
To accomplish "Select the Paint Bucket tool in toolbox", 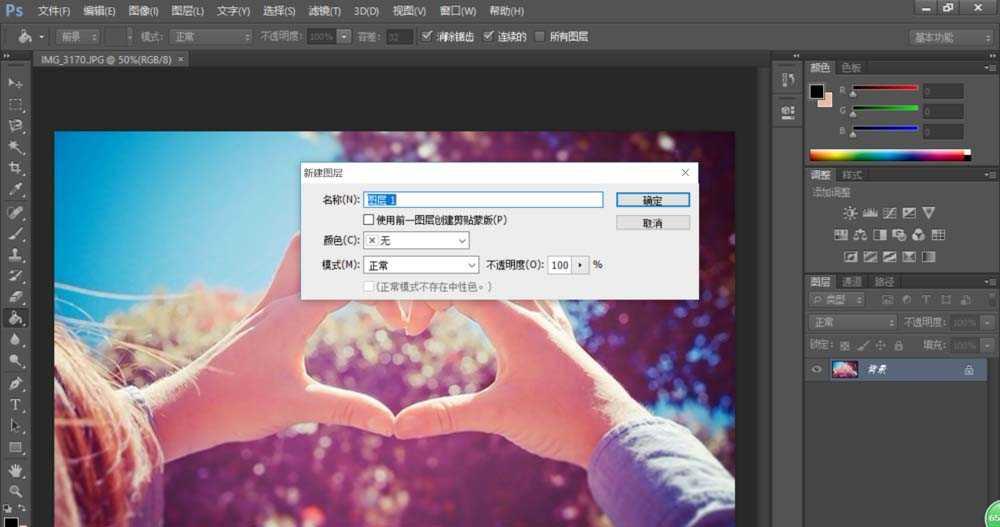I will point(15,318).
